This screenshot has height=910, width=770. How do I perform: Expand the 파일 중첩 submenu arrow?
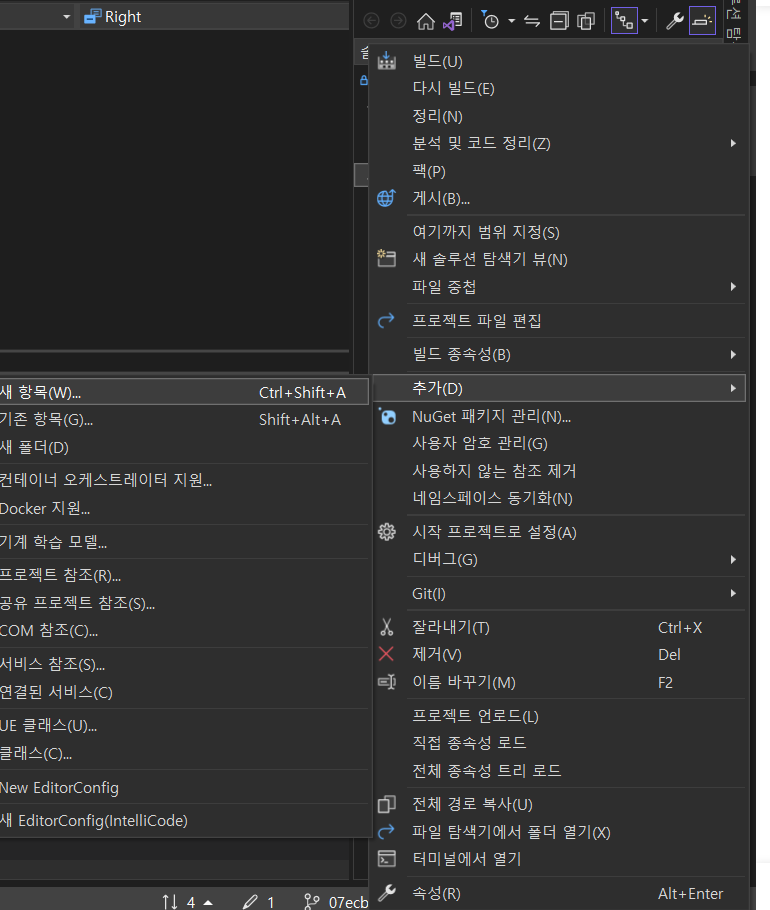point(733,286)
